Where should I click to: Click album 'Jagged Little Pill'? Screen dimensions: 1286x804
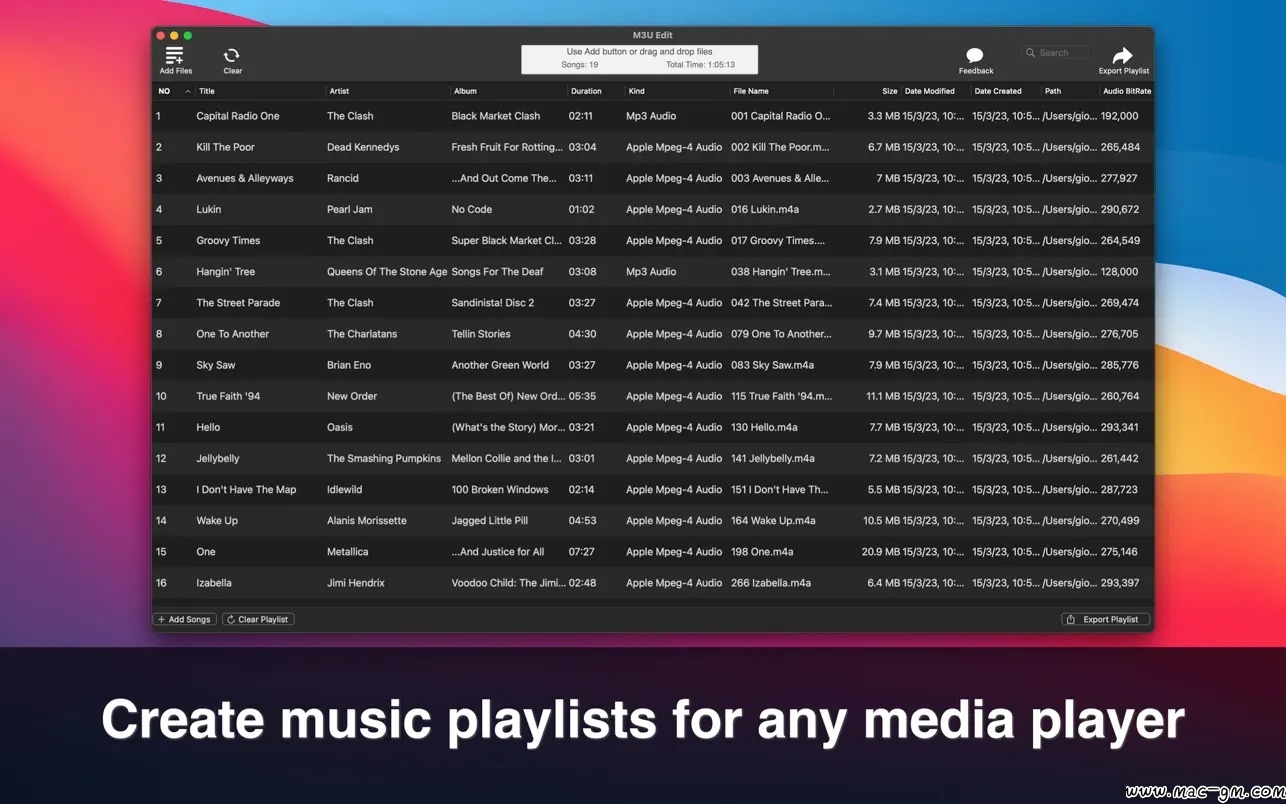pyautogui.click(x=490, y=520)
